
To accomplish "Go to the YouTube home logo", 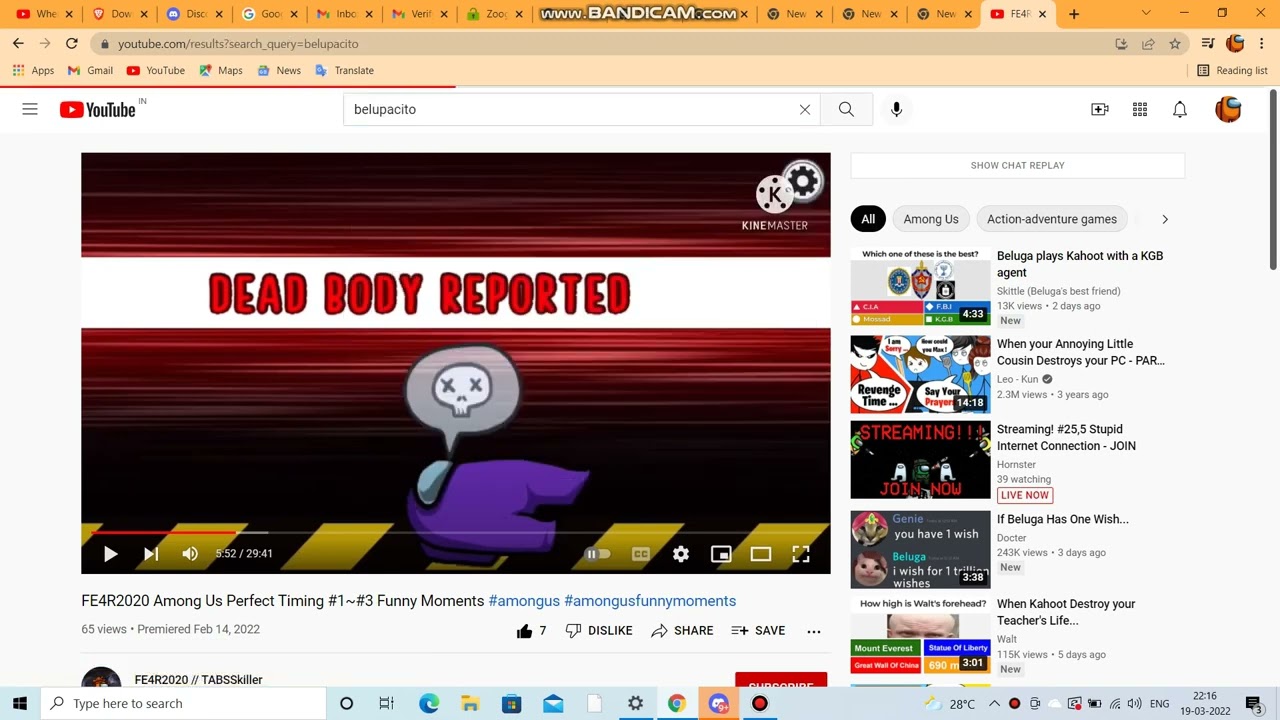I will [97, 110].
